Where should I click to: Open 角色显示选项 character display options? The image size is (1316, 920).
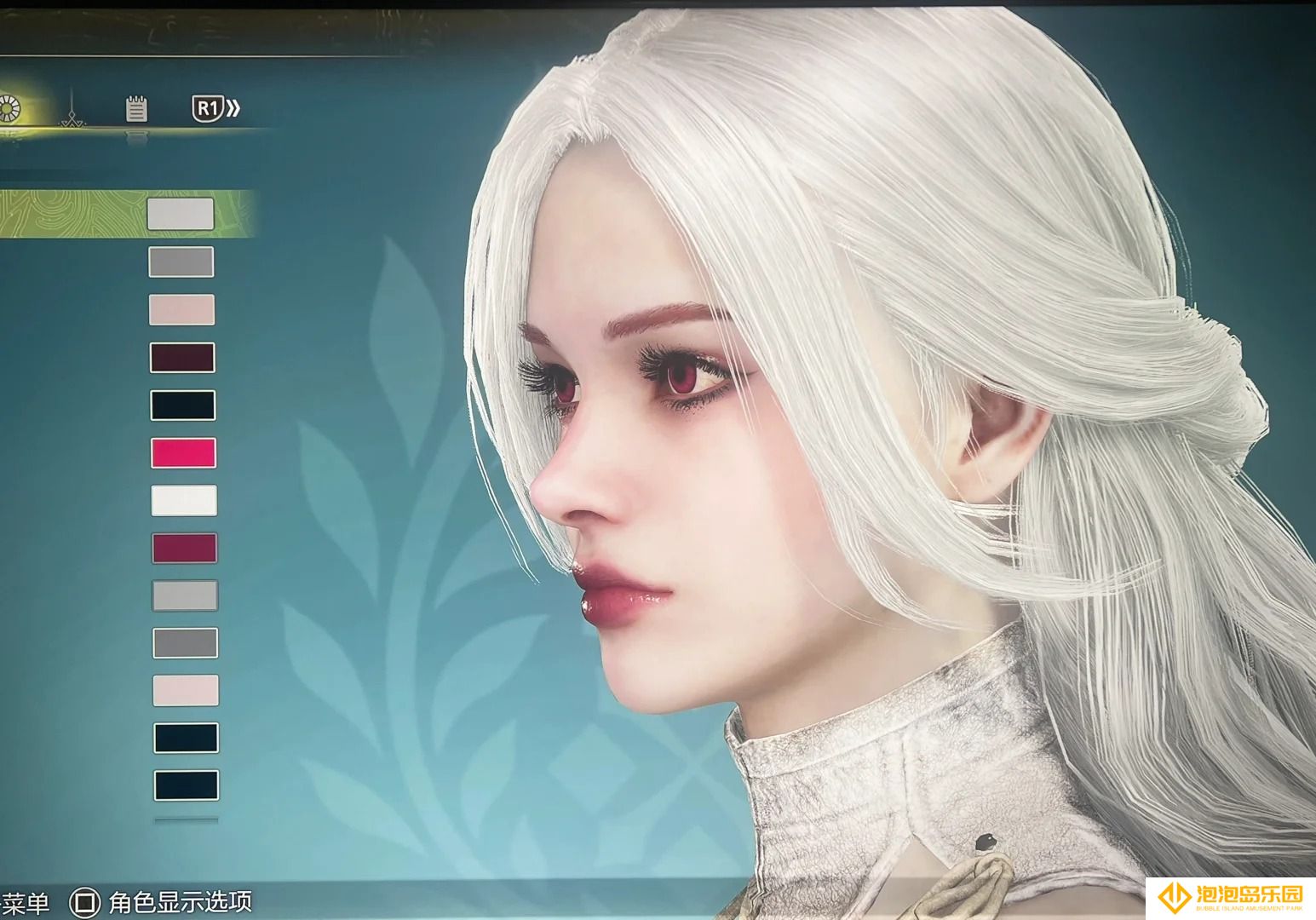pos(180,901)
